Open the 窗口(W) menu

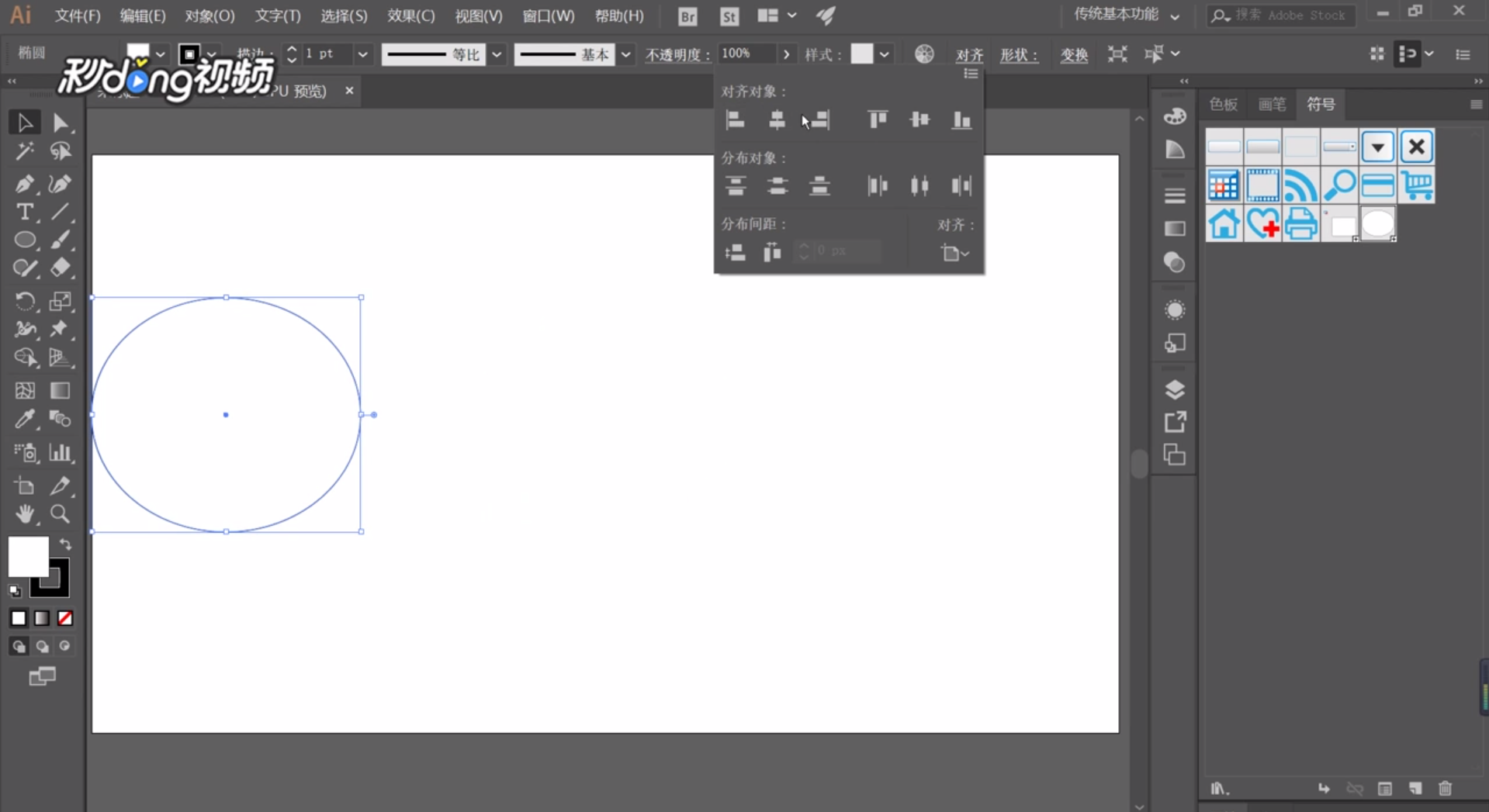pyautogui.click(x=549, y=16)
